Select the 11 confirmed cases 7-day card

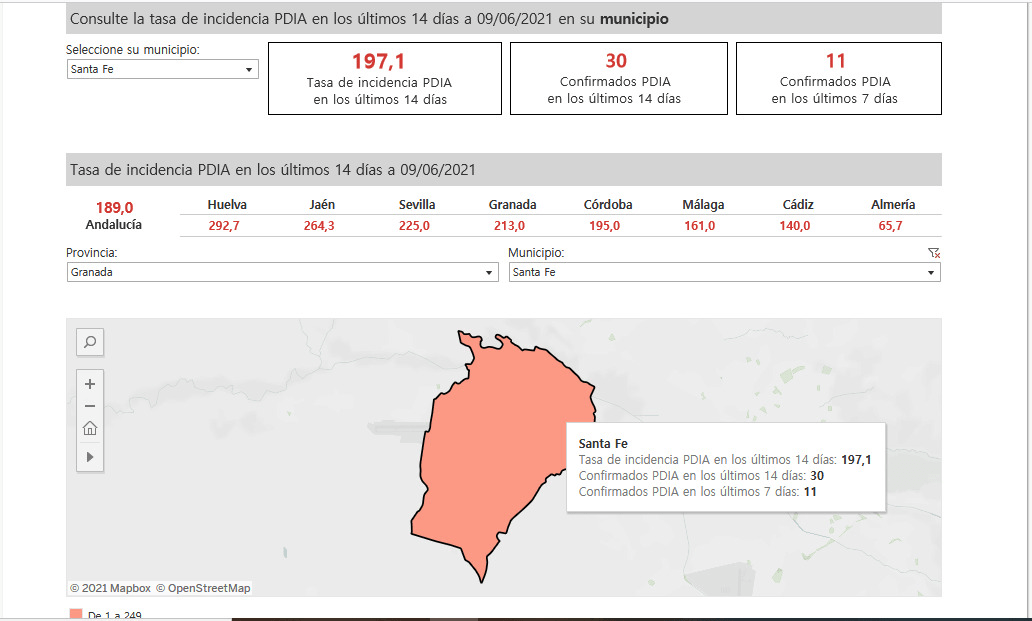pyautogui.click(x=838, y=78)
